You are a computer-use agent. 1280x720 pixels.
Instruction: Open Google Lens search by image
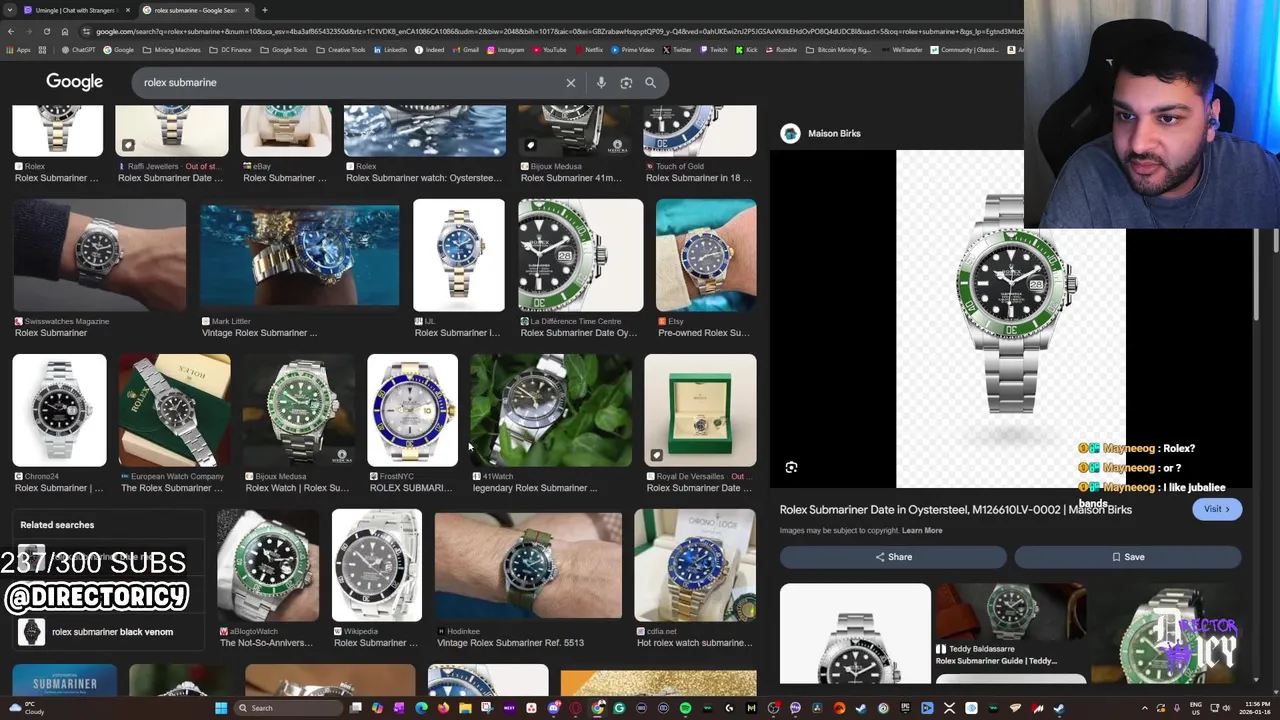tap(626, 83)
